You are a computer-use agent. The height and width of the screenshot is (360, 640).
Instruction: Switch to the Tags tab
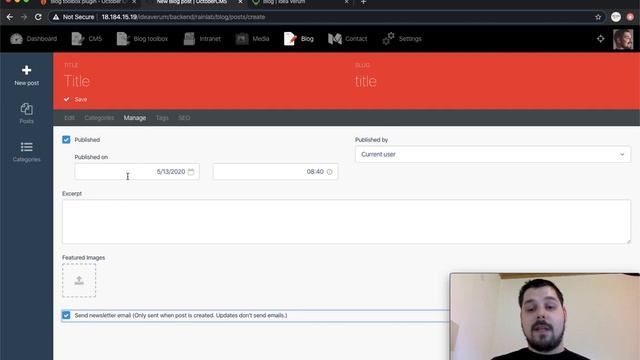pyautogui.click(x=162, y=118)
